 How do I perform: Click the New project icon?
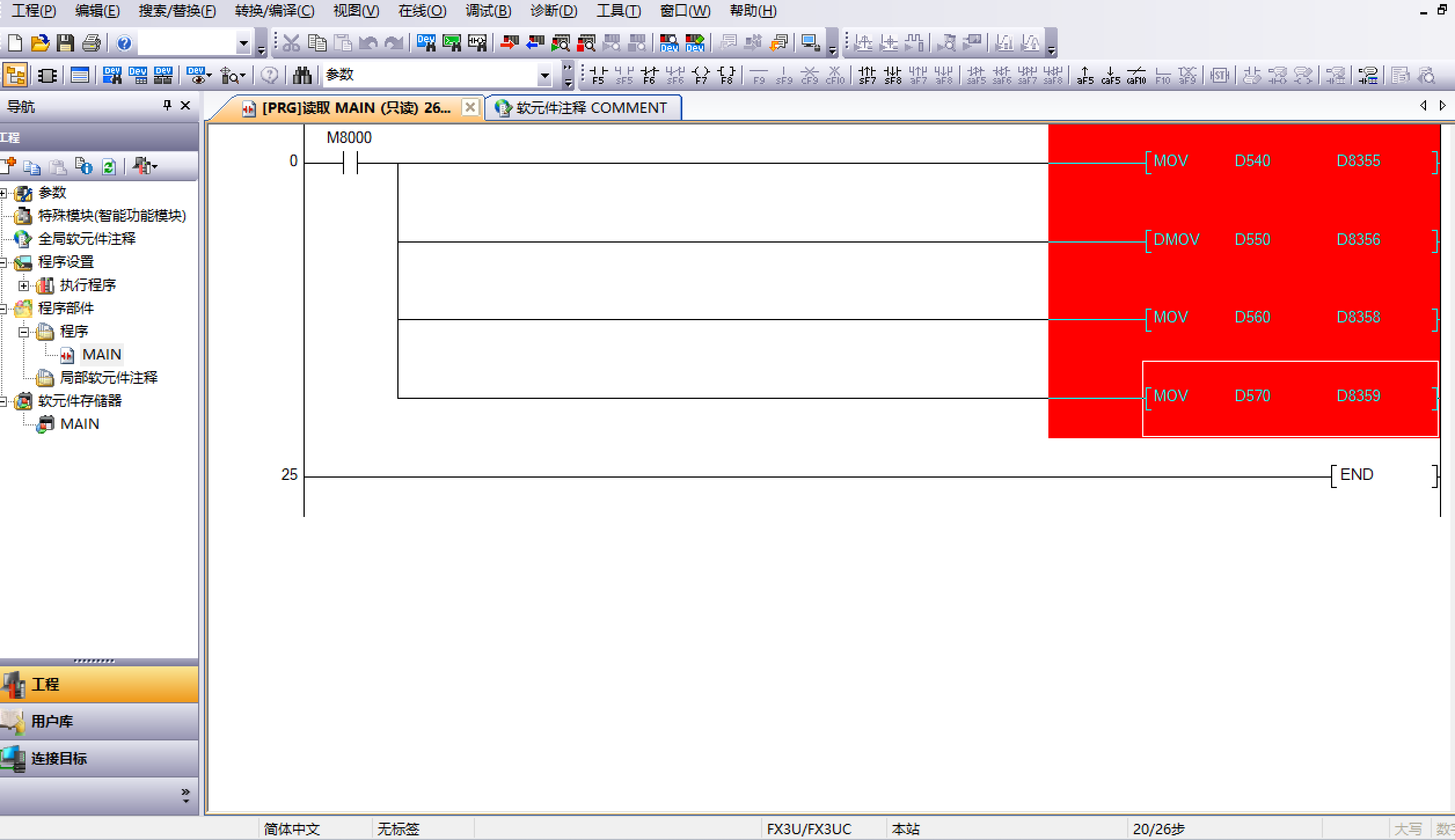[x=15, y=43]
